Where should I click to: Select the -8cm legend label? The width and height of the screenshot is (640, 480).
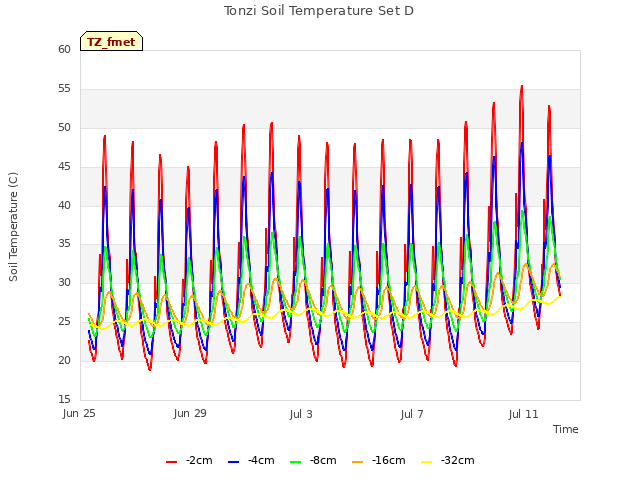click(x=323, y=460)
